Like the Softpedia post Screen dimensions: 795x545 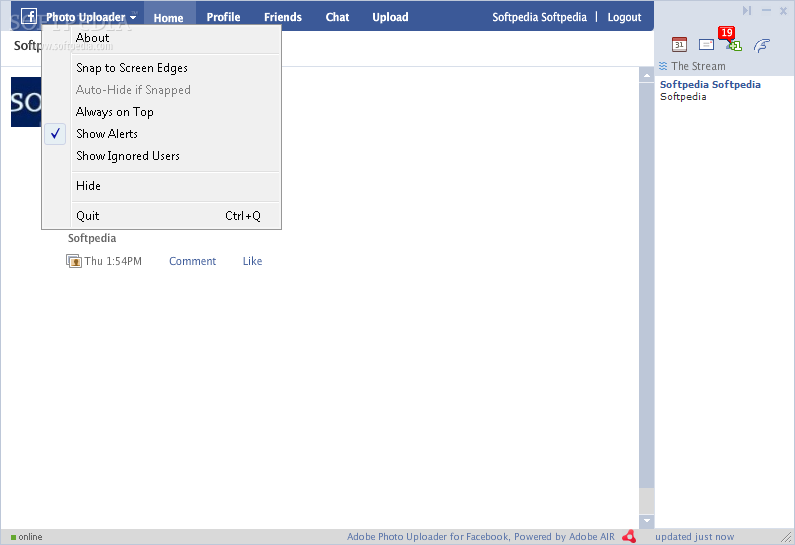click(x=252, y=261)
